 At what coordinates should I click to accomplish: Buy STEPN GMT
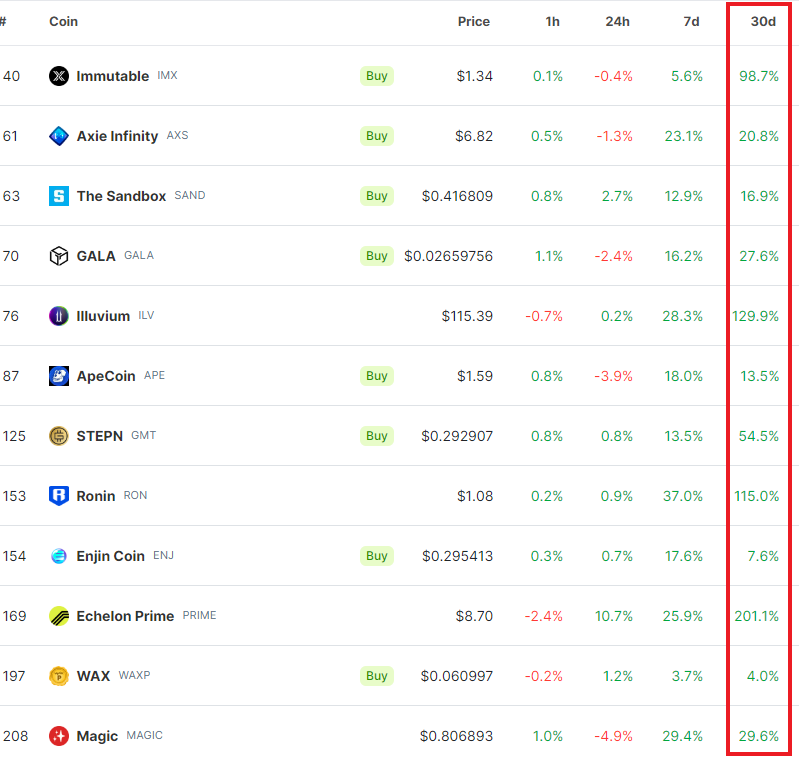pos(377,436)
